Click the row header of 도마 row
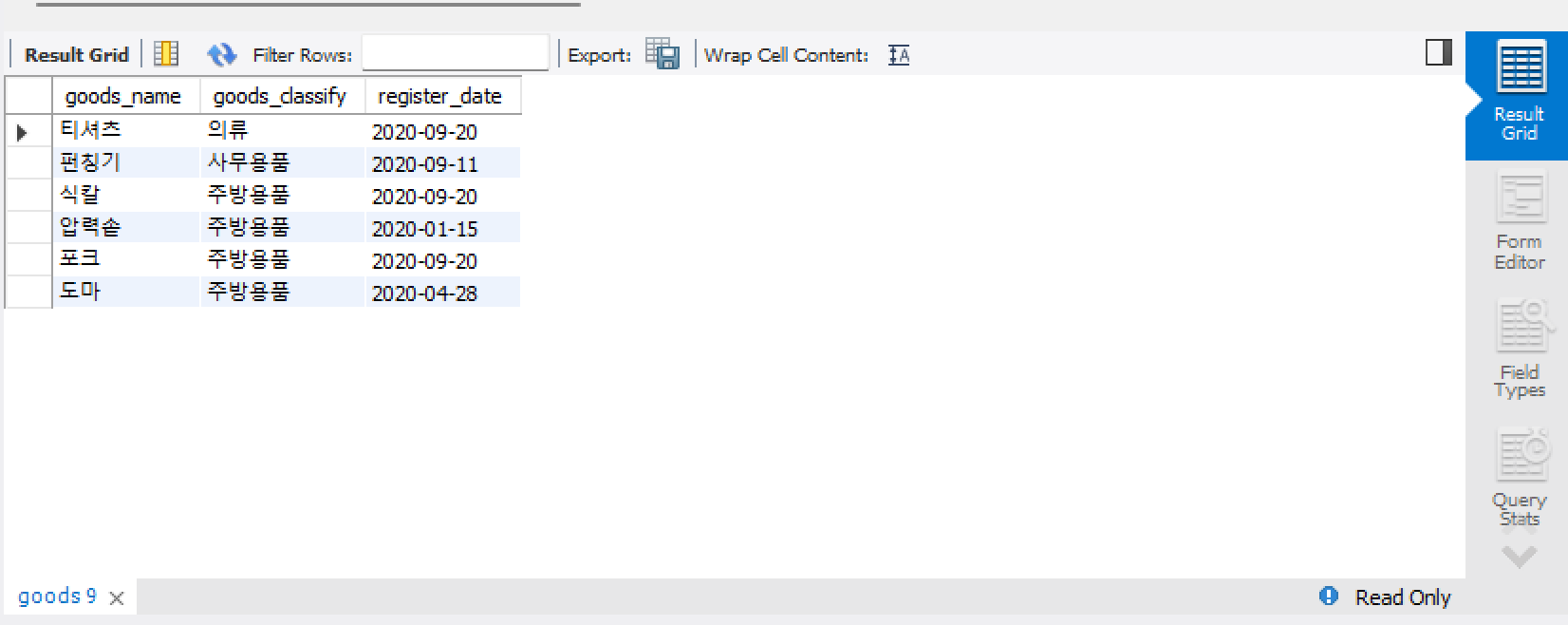 [28, 293]
